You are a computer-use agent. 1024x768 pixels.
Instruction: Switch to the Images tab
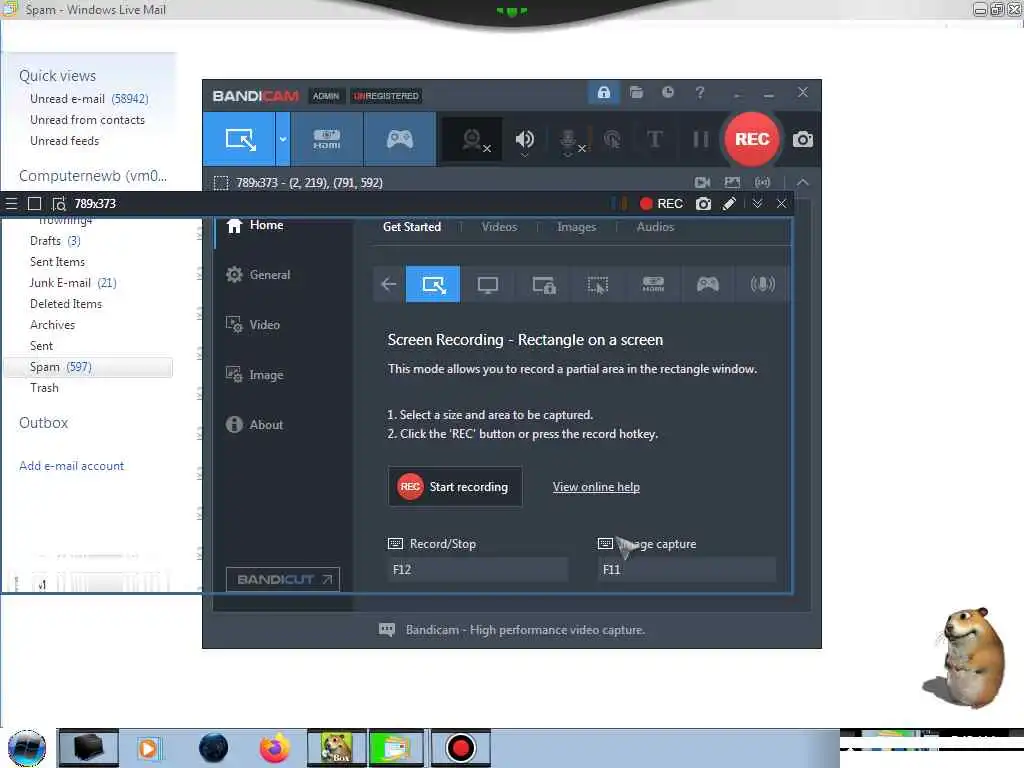576,227
